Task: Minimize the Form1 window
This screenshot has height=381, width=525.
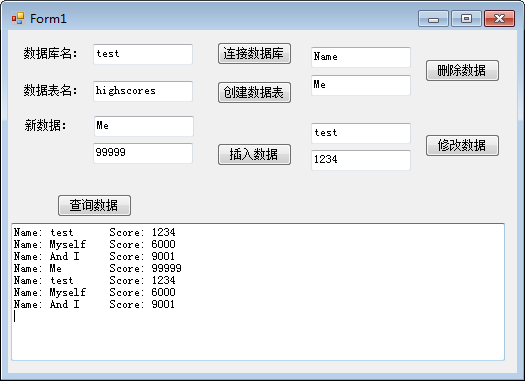Action: pos(433,18)
